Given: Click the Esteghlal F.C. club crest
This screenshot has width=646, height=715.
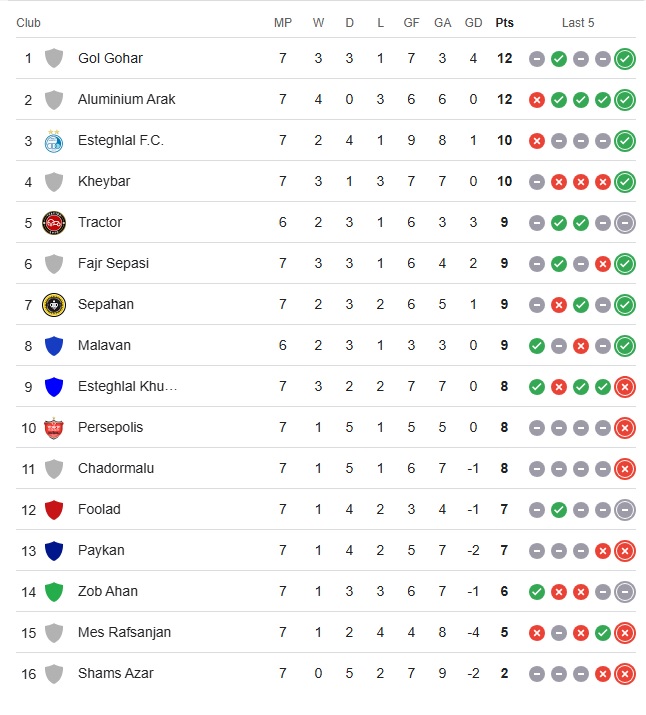Looking at the screenshot, I should tap(54, 141).
